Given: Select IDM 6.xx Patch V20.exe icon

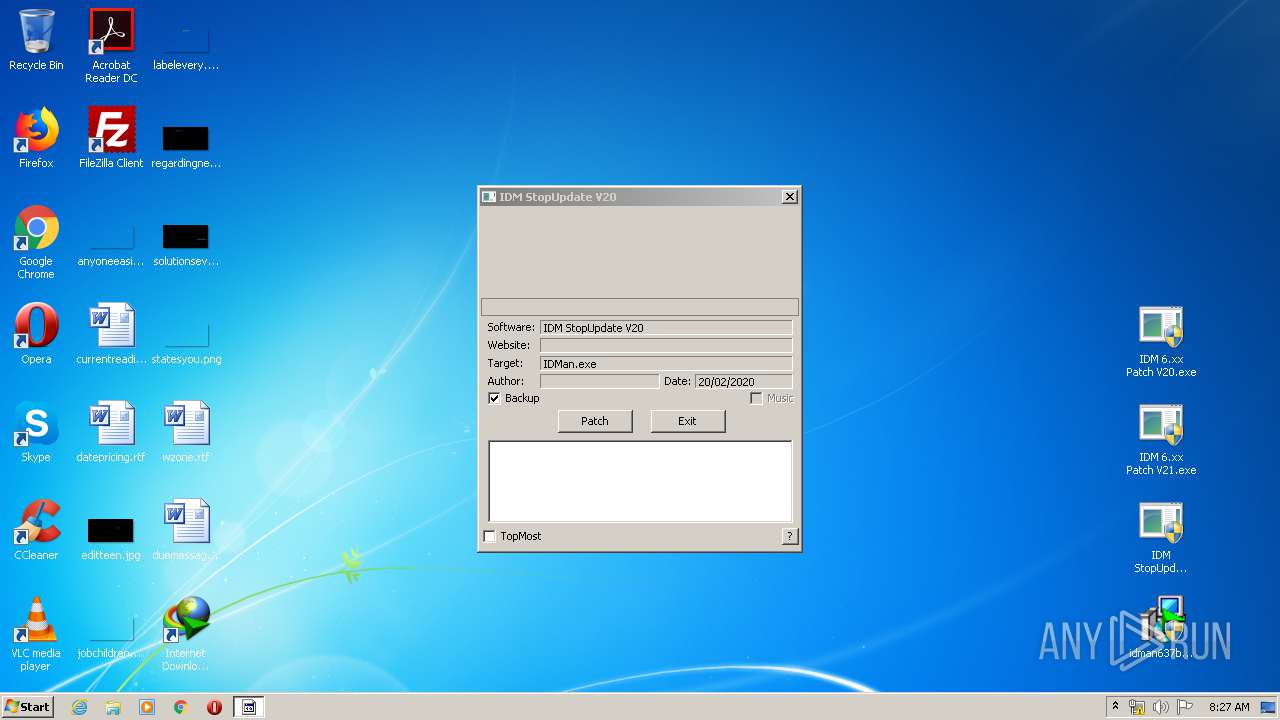Looking at the screenshot, I should click(1161, 342).
